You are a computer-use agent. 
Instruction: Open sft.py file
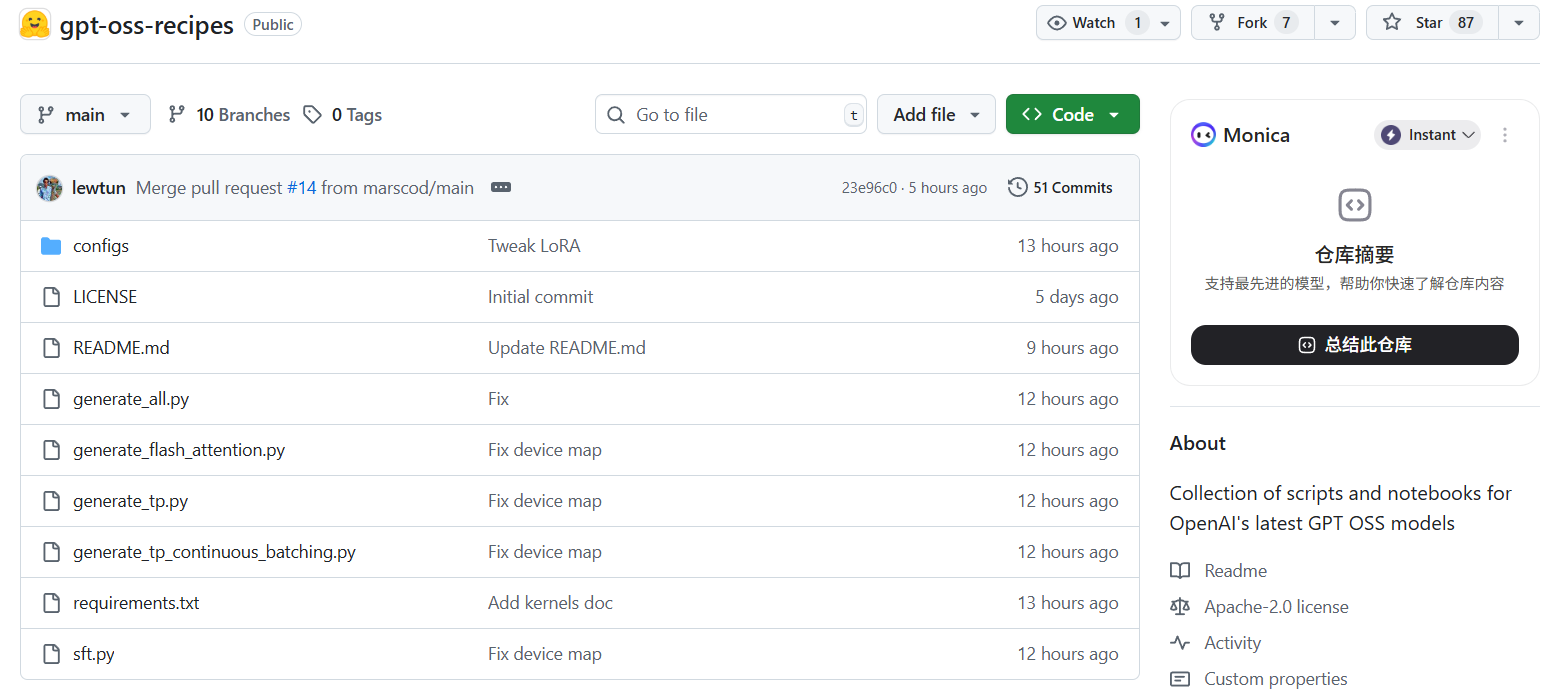click(94, 654)
